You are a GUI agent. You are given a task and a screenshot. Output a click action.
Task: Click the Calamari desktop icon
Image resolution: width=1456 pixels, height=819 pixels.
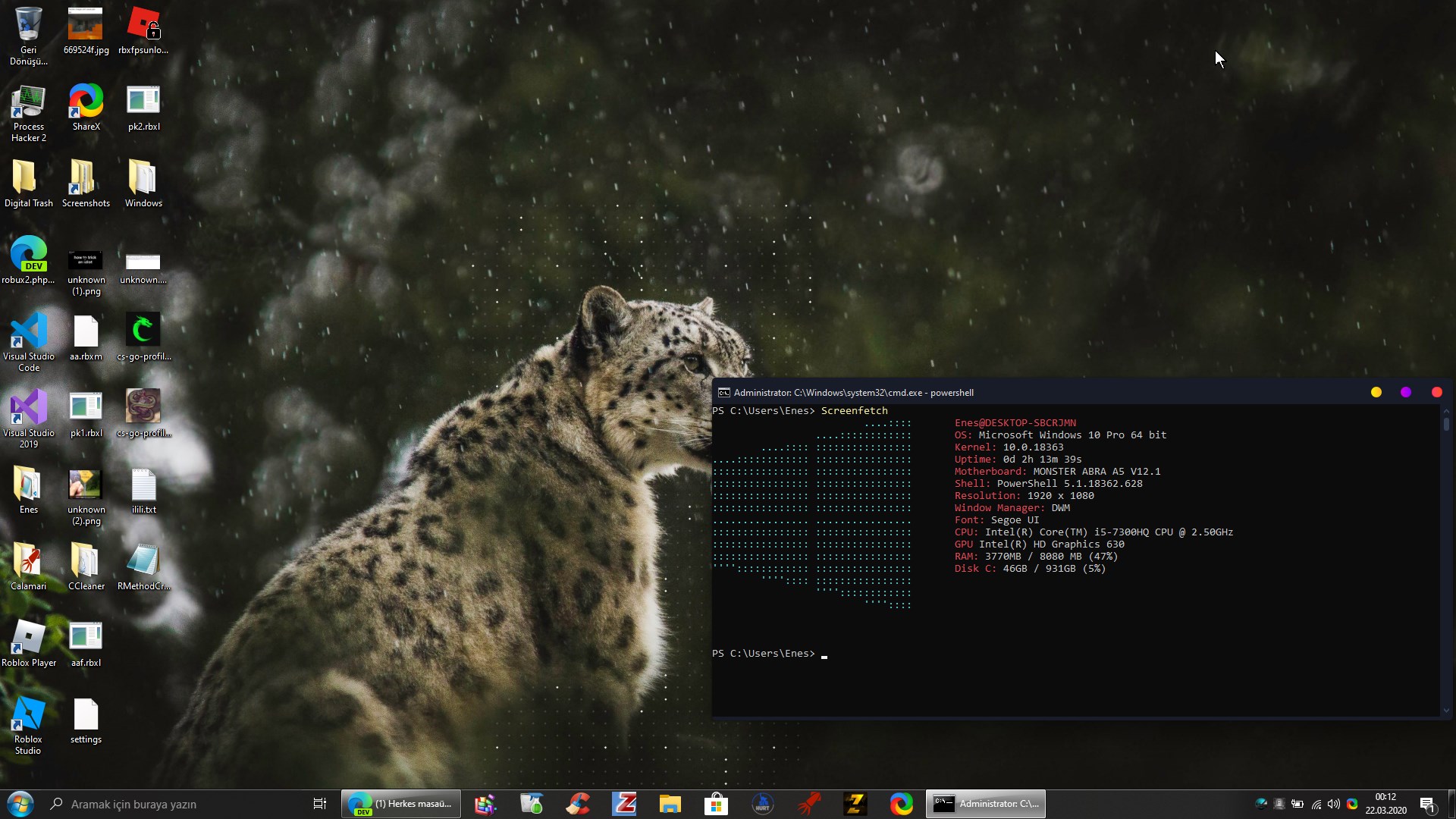tap(28, 561)
